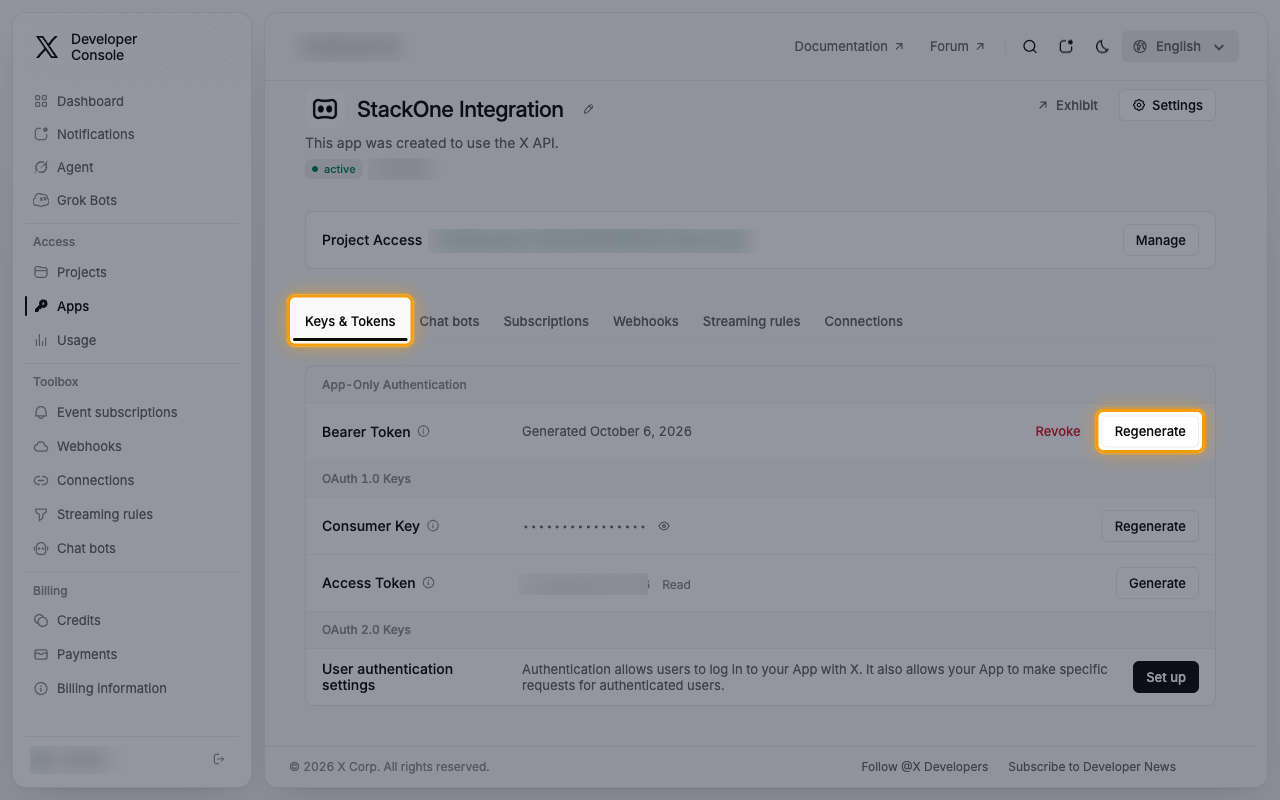Switch to the Streaming rules tab
Viewport: 1280px width, 800px height.
(x=751, y=321)
